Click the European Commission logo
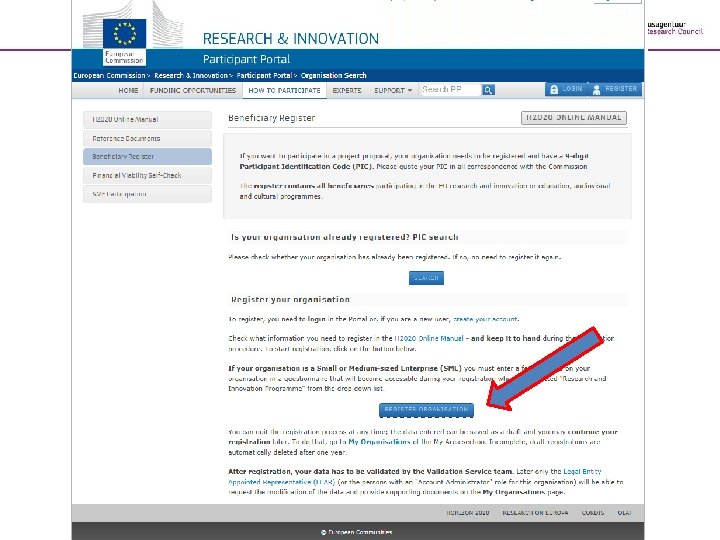The width and height of the screenshot is (720, 540). click(124, 42)
